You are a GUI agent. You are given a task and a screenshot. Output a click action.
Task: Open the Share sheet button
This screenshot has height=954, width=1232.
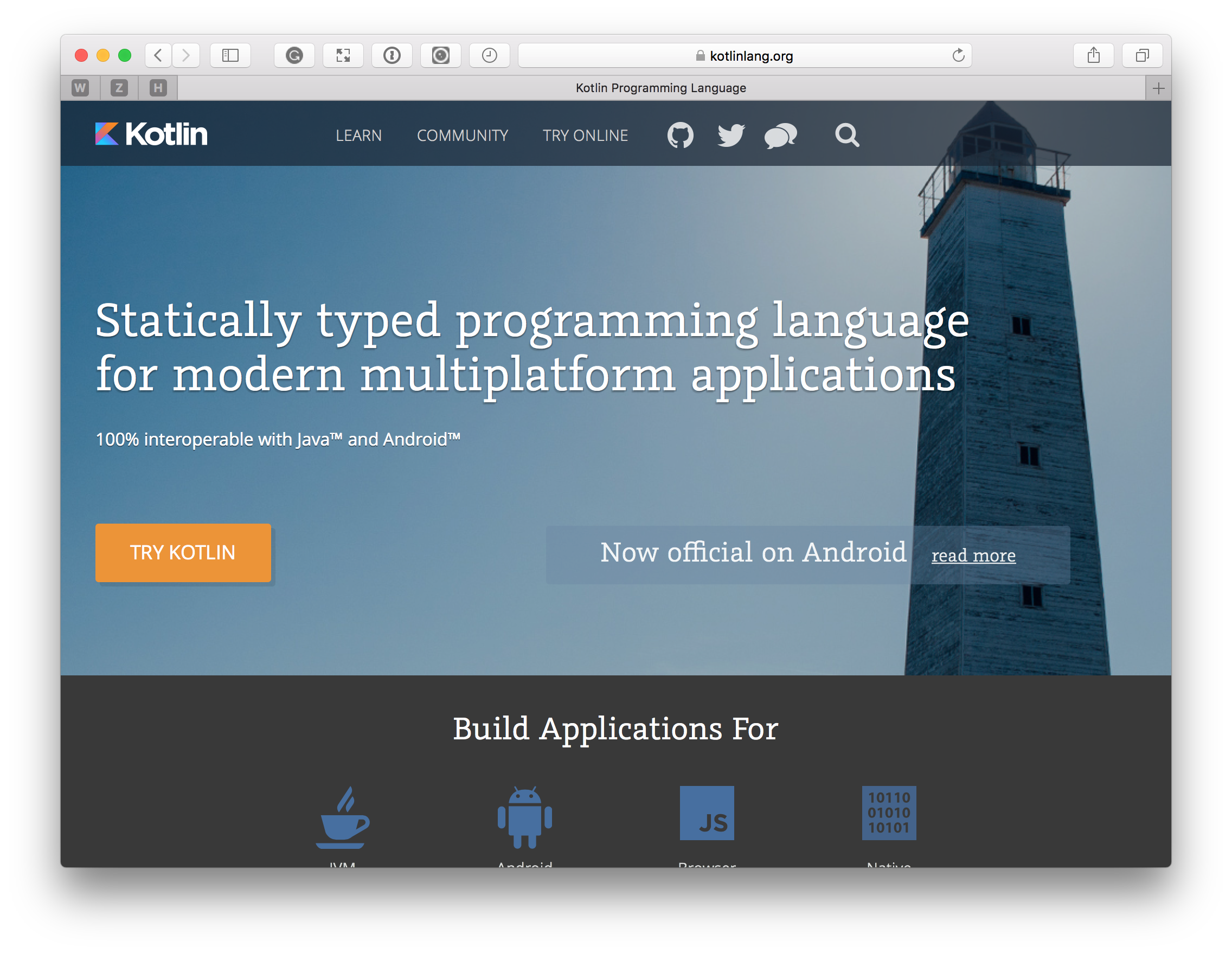click(x=1093, y=55)
